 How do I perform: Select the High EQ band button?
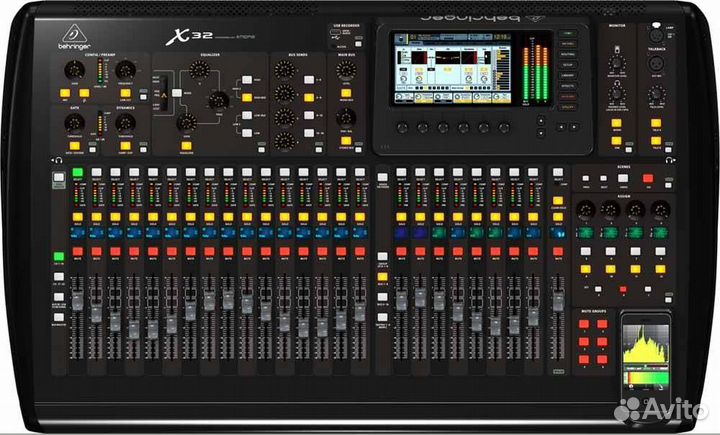[247, 79]
